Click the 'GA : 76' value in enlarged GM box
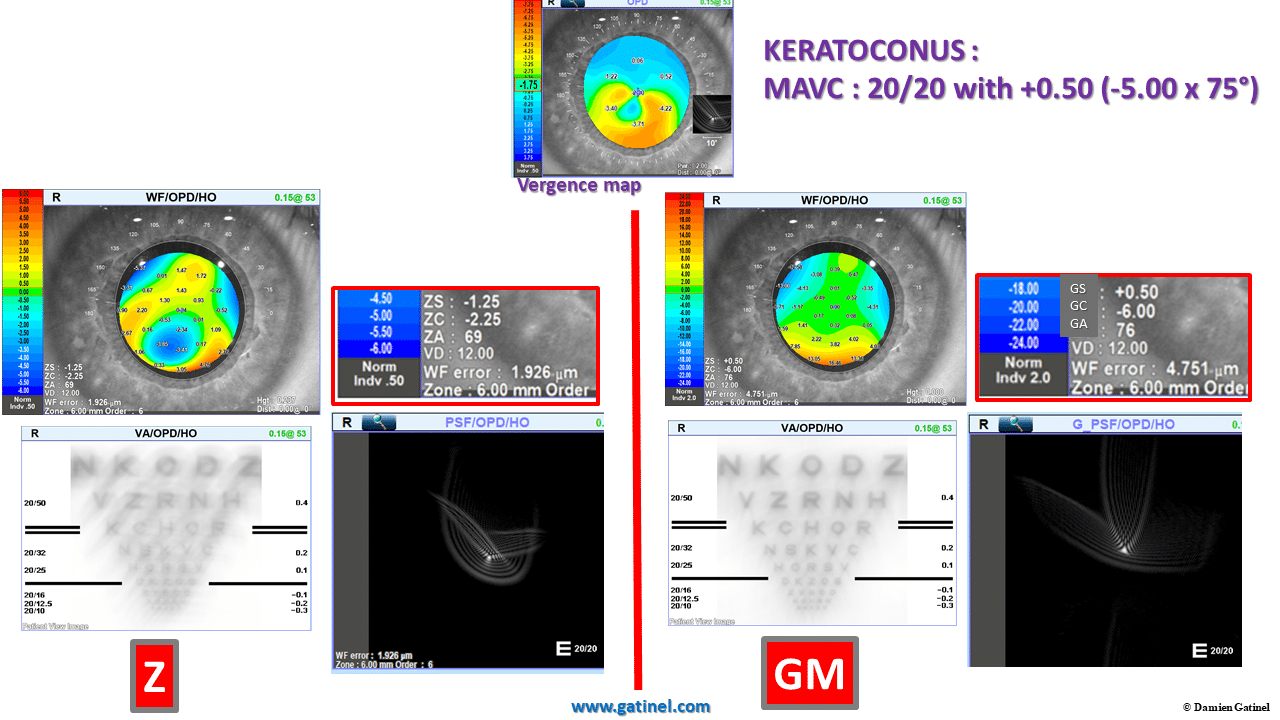Image resolution: width=1280 pixels, height=720 pixels. point(1102,328)
